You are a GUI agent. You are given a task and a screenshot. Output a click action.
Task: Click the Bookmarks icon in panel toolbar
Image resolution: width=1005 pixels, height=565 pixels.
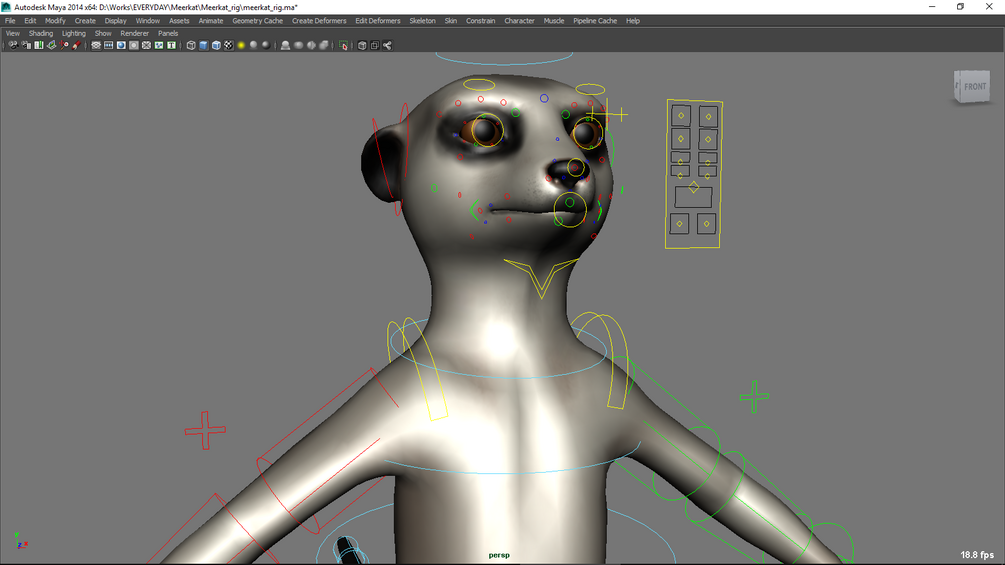(x=38, y=45)
